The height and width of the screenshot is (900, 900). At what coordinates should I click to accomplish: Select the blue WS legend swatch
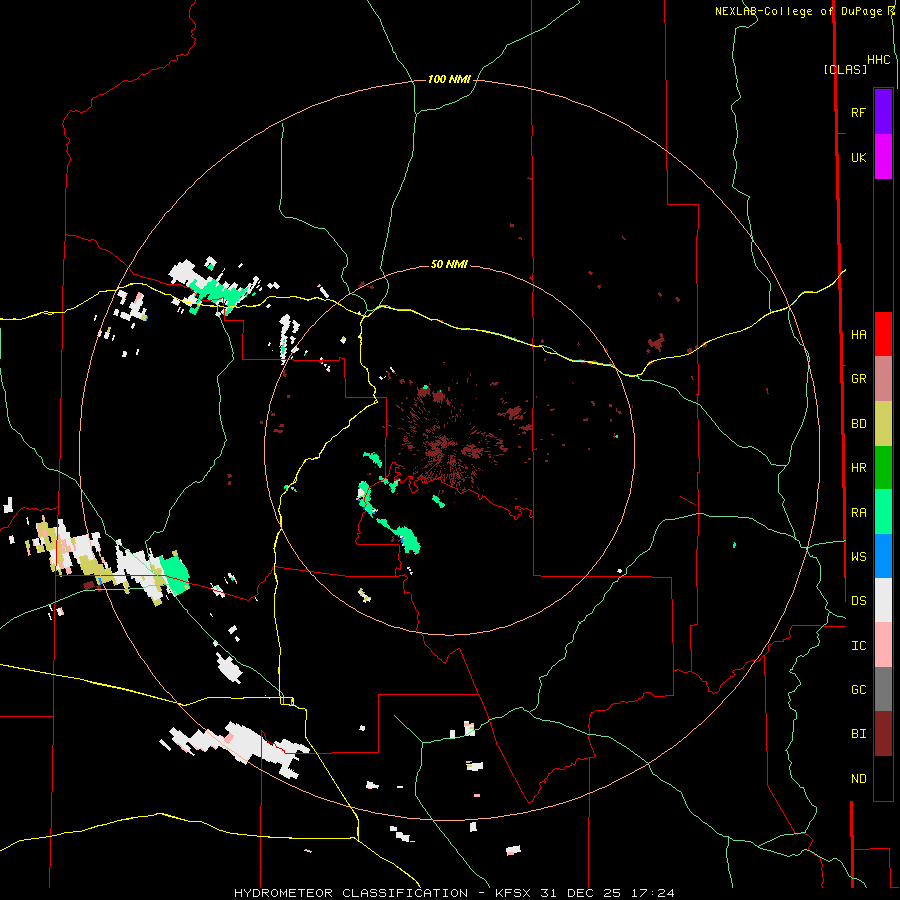[883, 556]
